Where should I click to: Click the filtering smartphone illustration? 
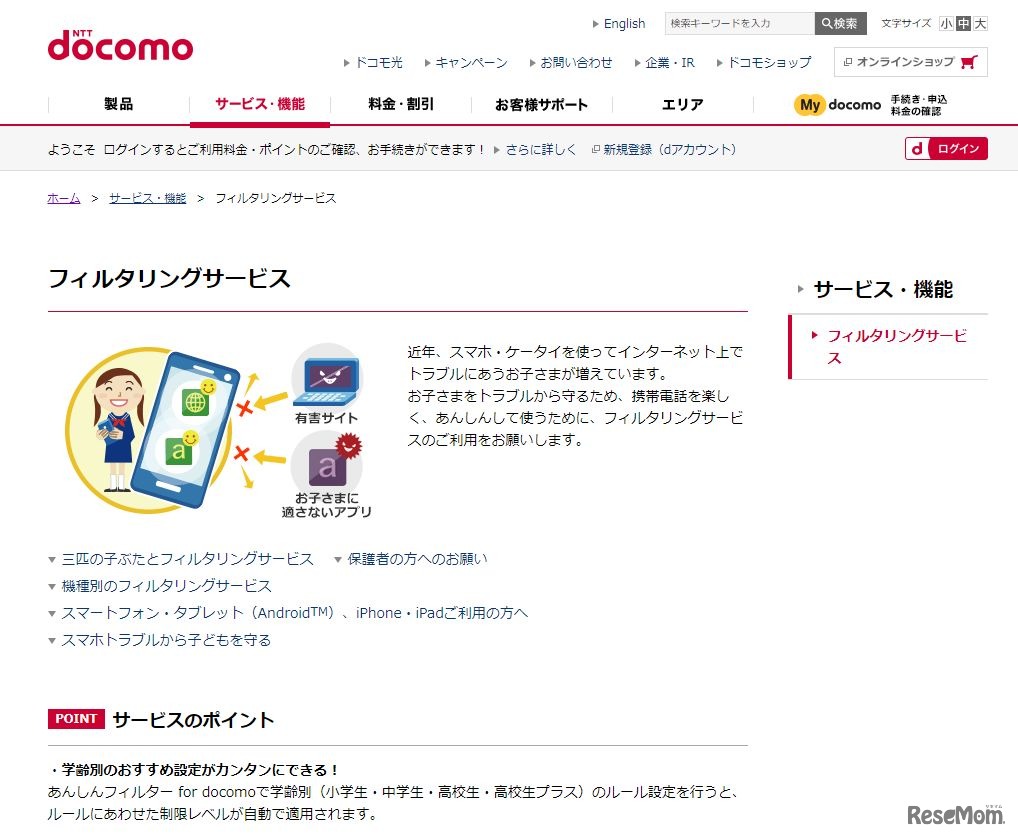point(153,430)
